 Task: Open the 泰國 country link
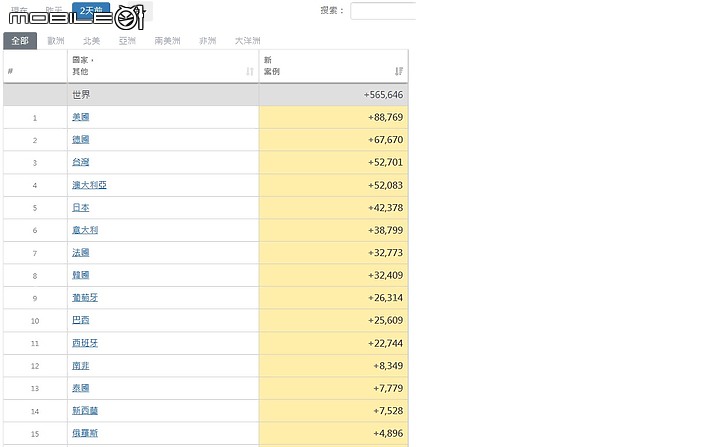tap(81, 388)
